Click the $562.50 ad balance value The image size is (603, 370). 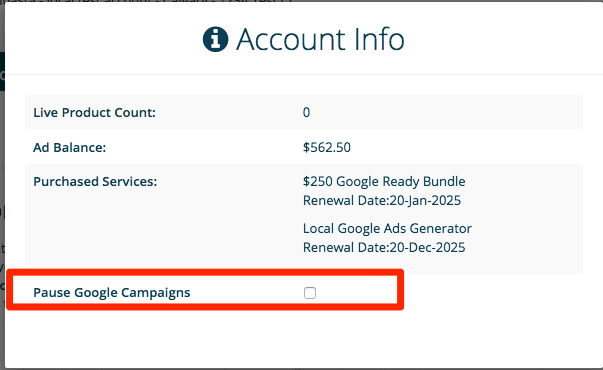326,147
